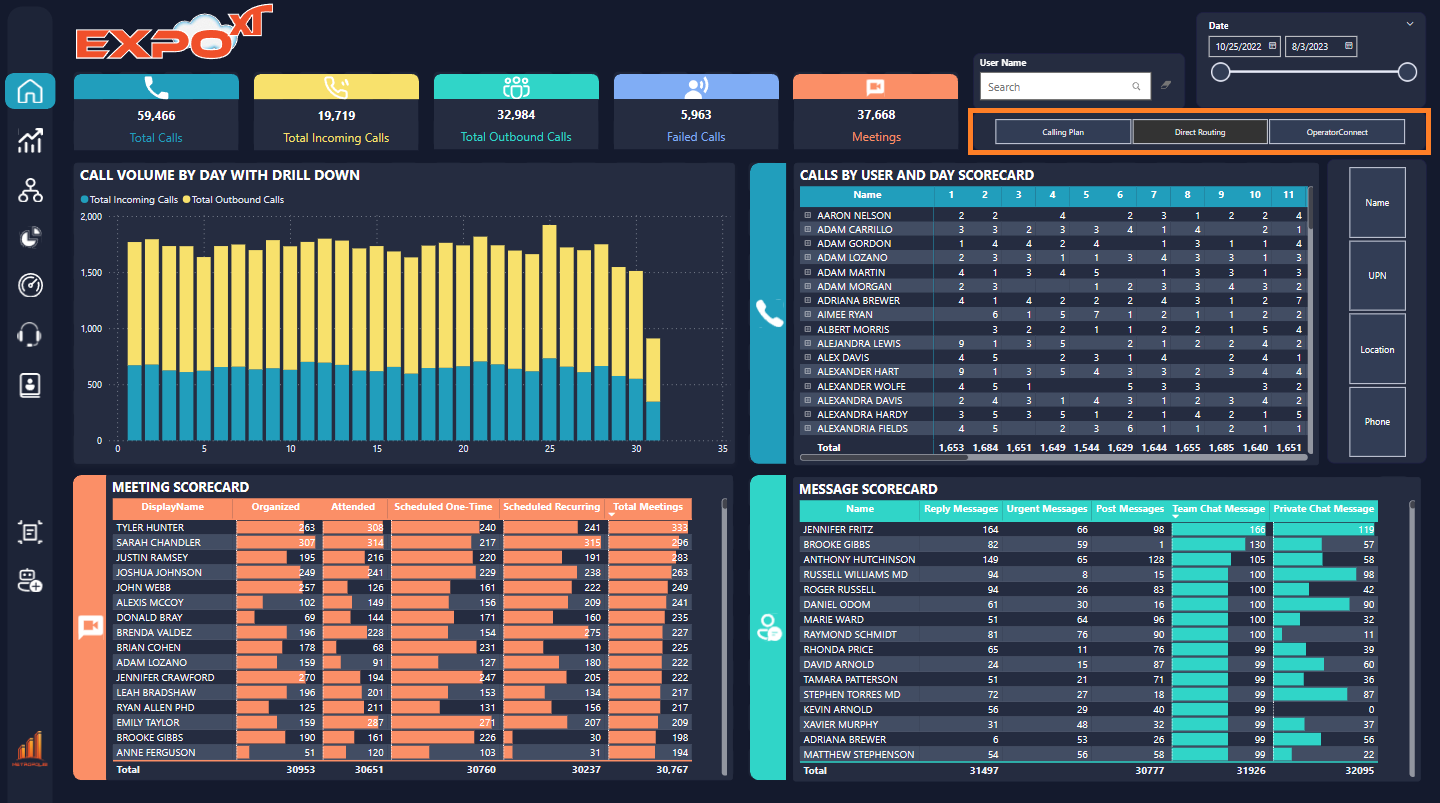Image resolution: width=1440 pixels, height=803 pixels.
Task: Open the end date calendar picker icon
Action: point(1349,46)
